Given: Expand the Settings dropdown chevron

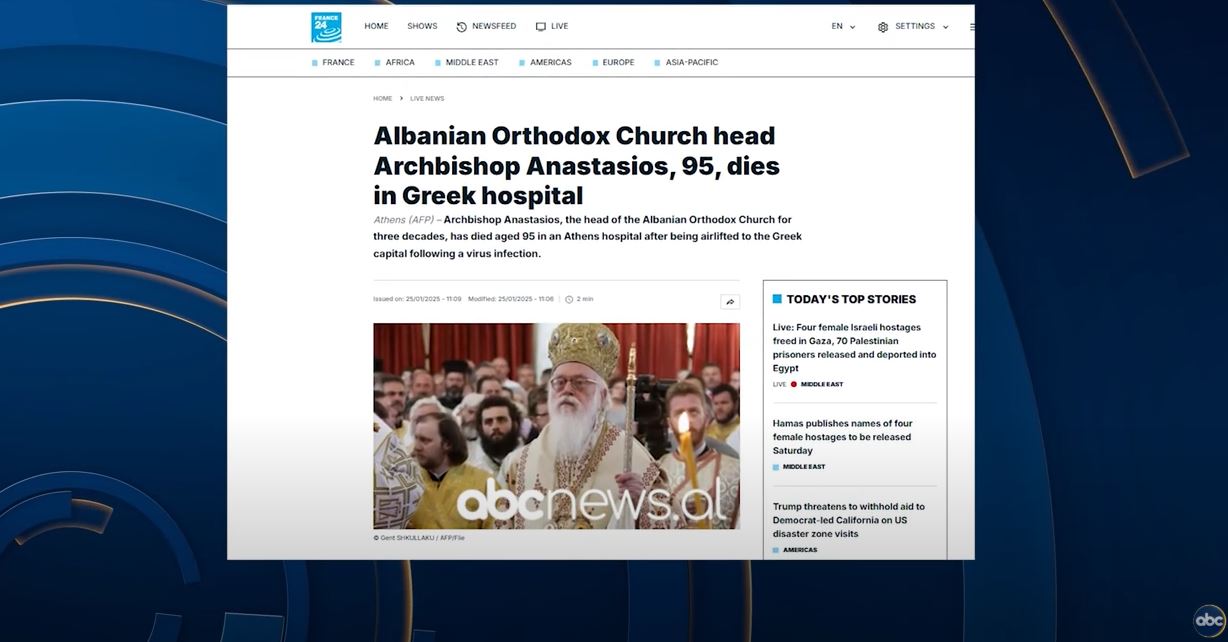Looking at the screenshot, I should coord(945,27).
